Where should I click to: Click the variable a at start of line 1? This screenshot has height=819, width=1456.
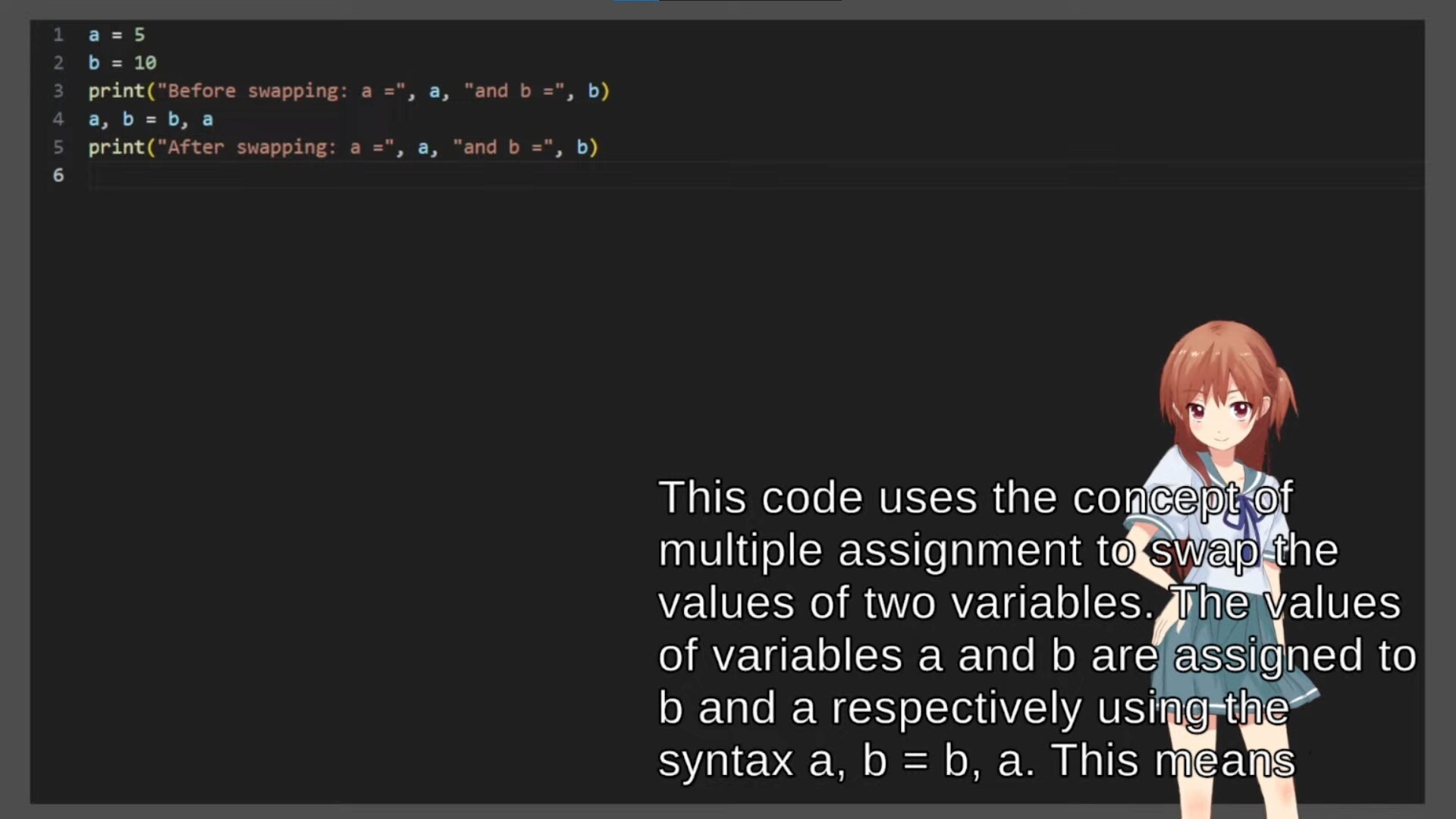coord(94,35)
